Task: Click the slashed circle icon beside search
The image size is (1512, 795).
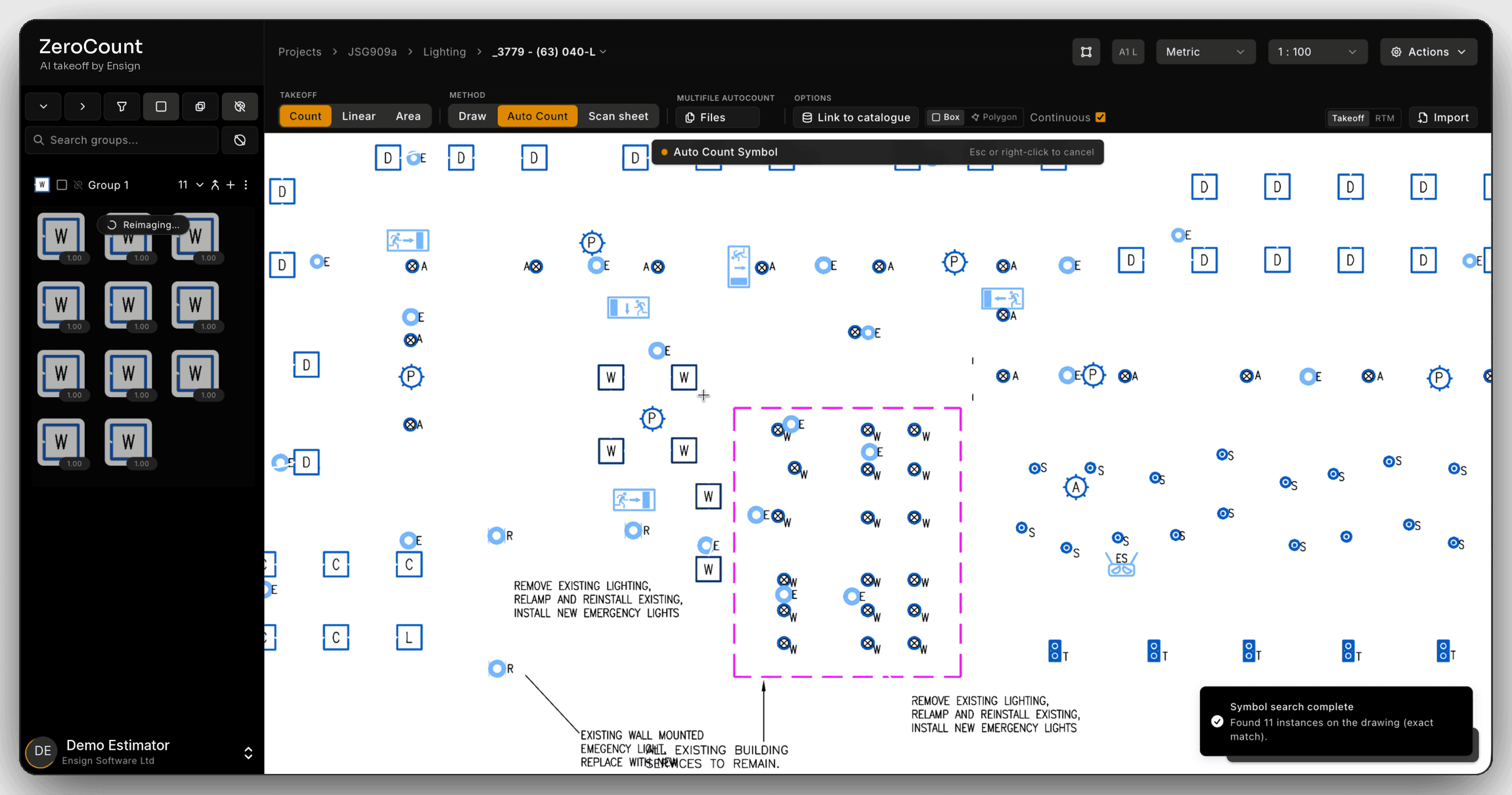Action: tap(240, 140)
